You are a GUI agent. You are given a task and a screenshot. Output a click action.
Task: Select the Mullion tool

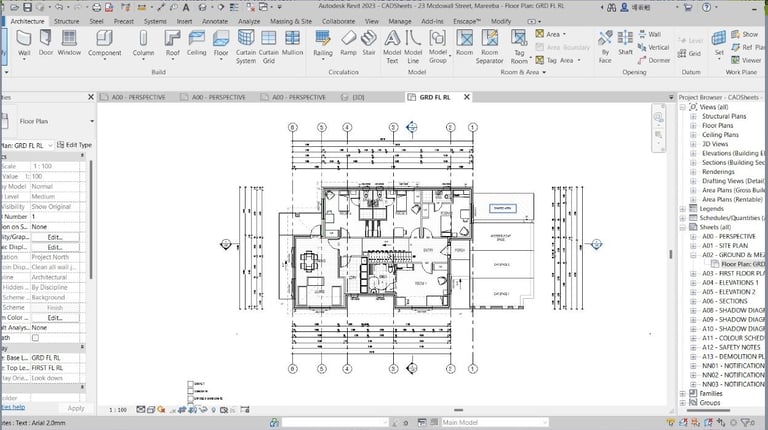tap(292, 42)
